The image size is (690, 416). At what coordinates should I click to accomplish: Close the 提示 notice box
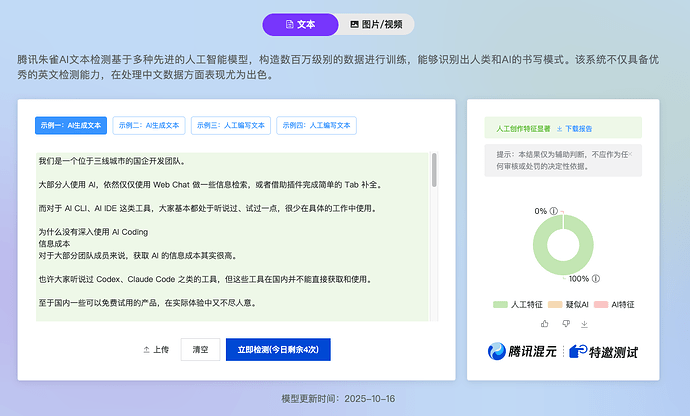[x=631, y=154]
